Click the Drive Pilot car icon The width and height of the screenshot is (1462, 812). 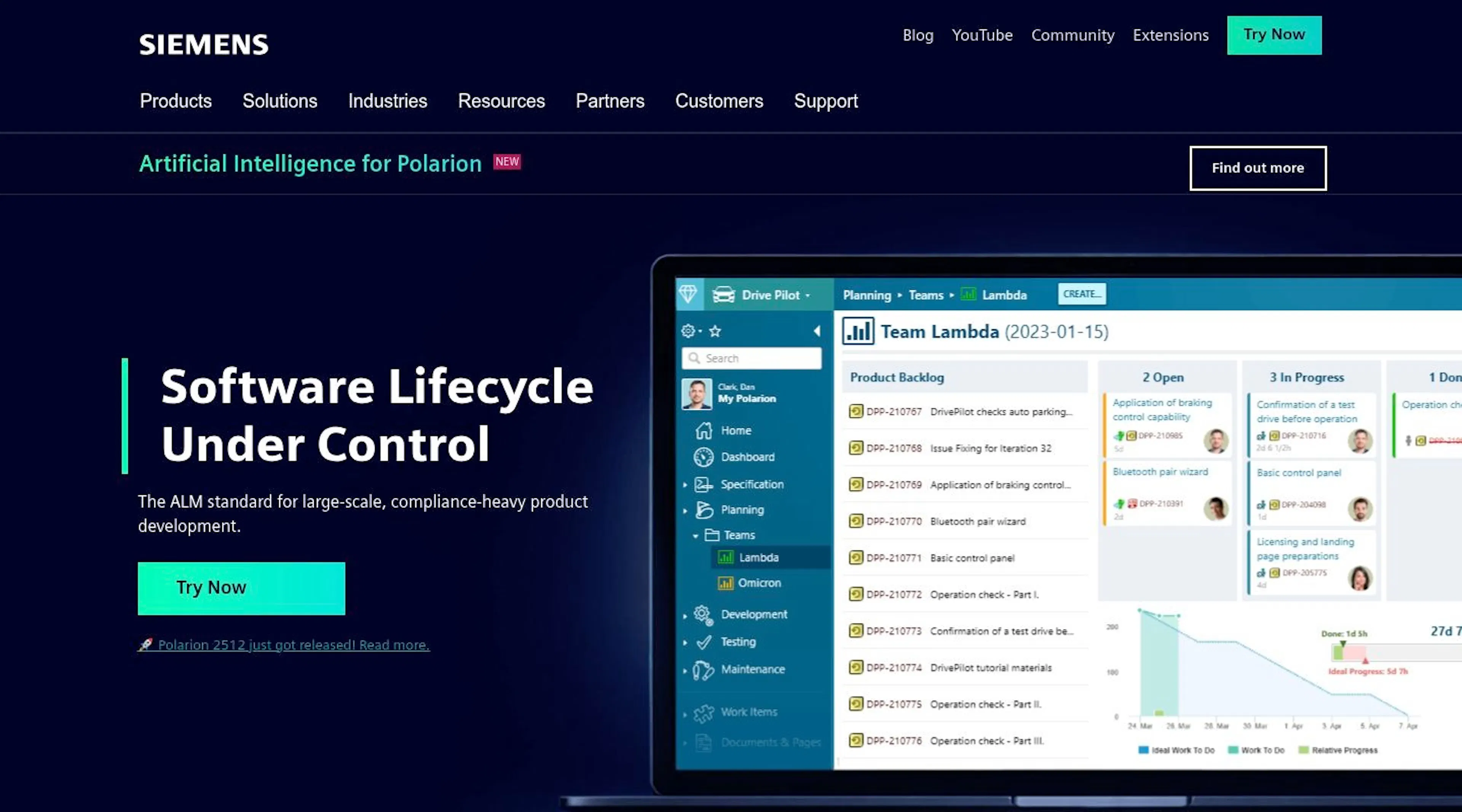724,295
